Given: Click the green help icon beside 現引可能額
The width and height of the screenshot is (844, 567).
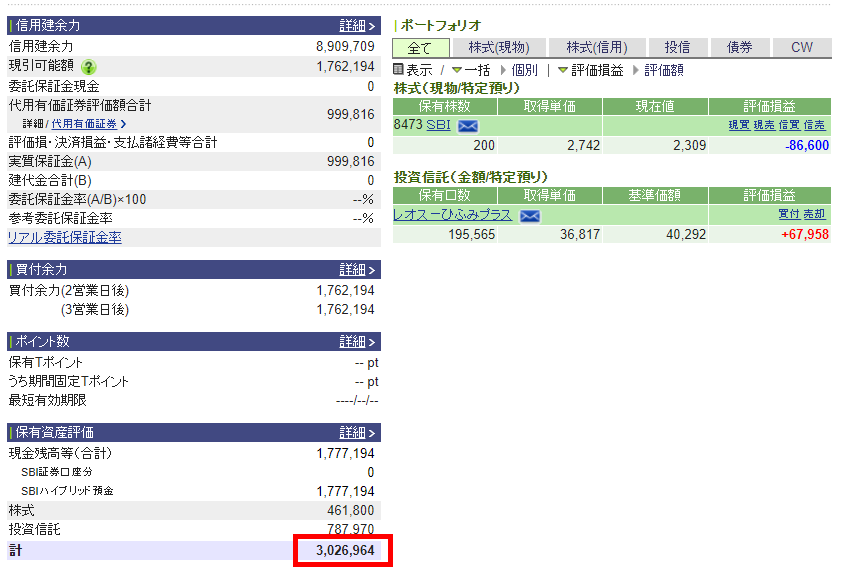Looking at the screenshot, I should [89, 67].
